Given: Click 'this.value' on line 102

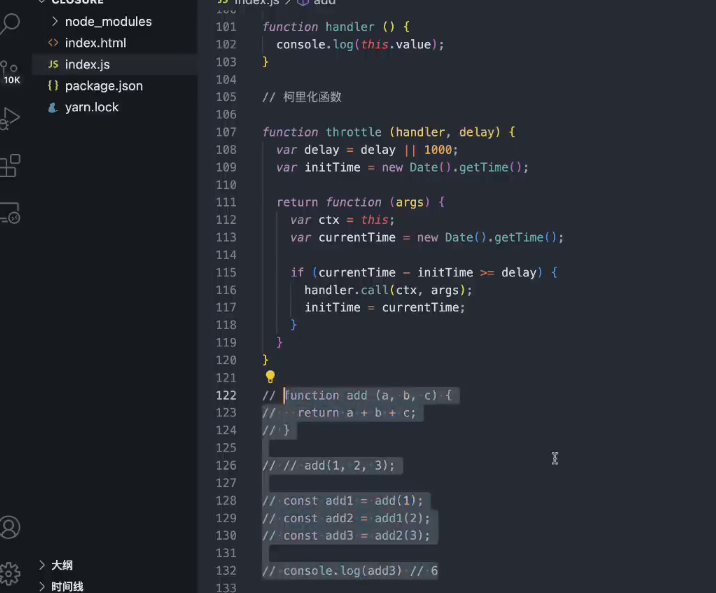Looking at the screenshot, I should point(396,45).
